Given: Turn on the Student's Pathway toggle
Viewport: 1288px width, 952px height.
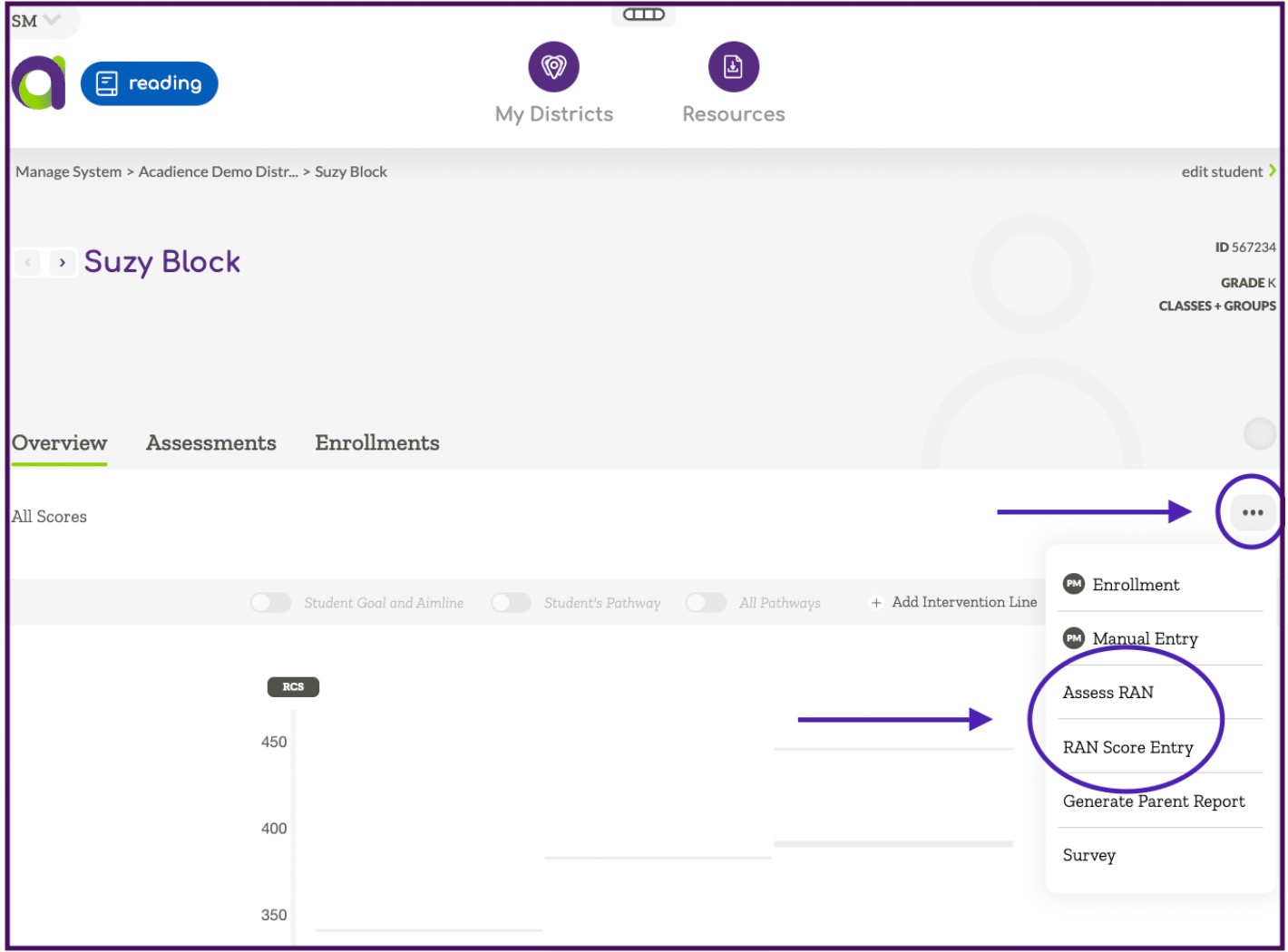Looking at the screenshot, I should point(511,602).
